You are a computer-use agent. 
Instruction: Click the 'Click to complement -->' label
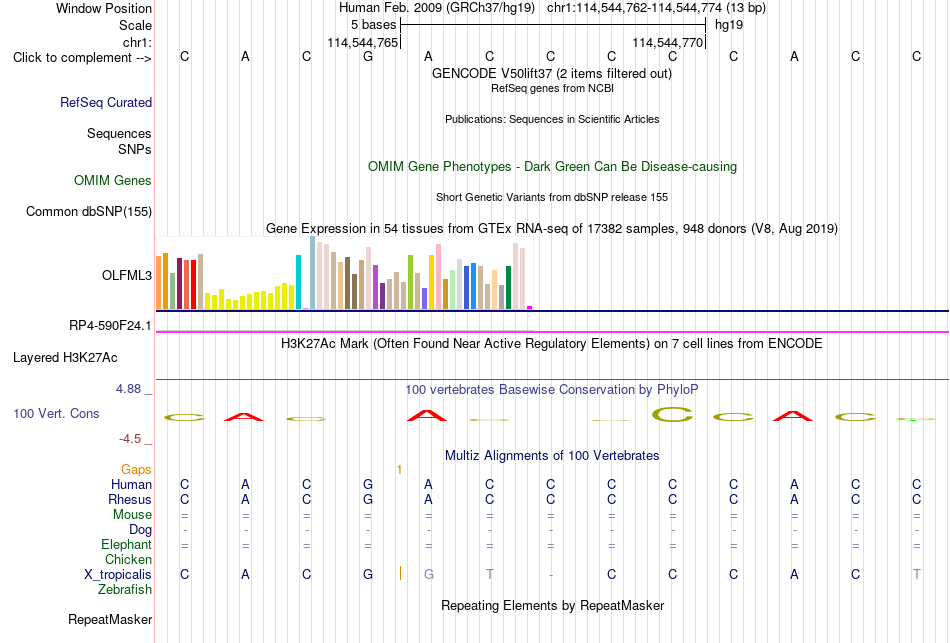coord(82,58)
